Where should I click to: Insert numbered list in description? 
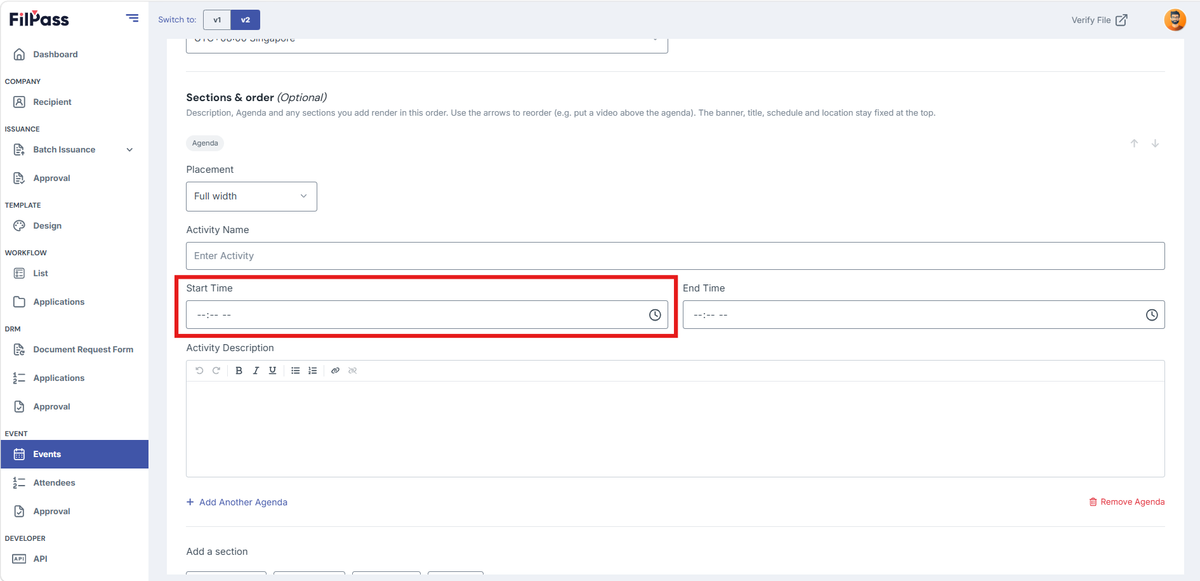click(x=313, y=370)
